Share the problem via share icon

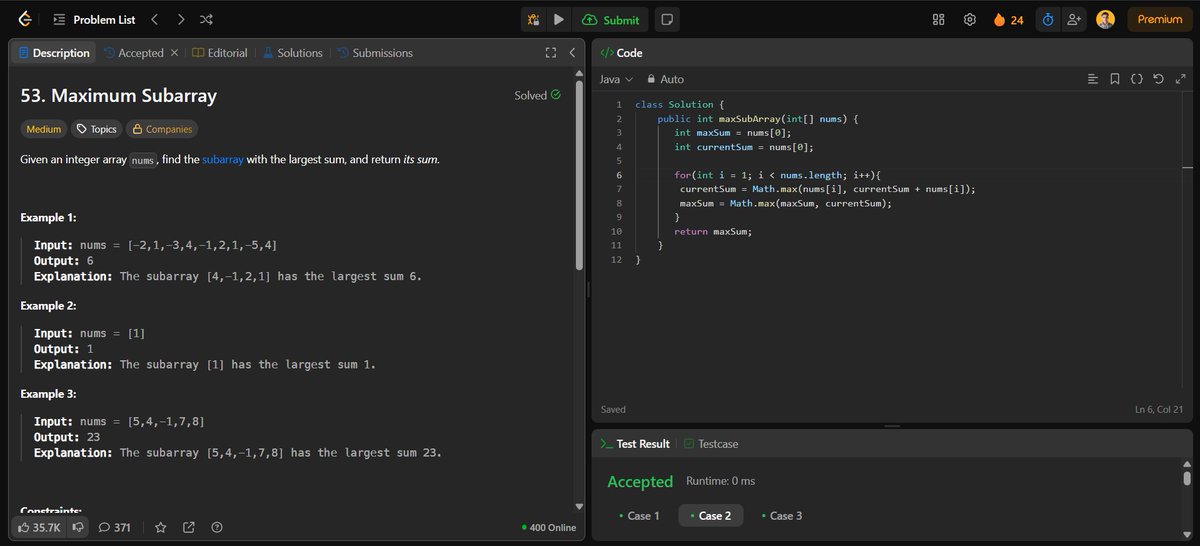(x=188, y=527)
